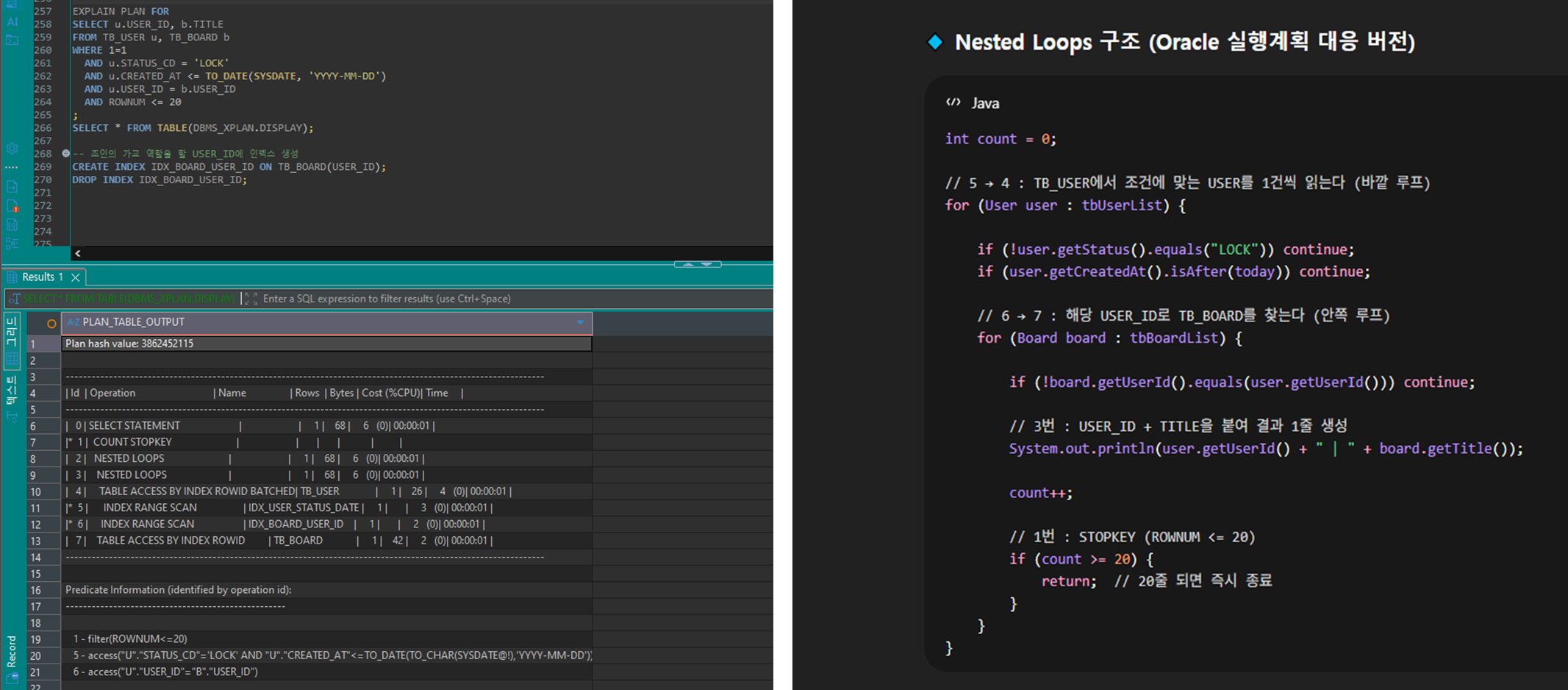The image size is (1568, 690).
Task: Click the orange circle grid corner cell
Action: coord(51,323)
